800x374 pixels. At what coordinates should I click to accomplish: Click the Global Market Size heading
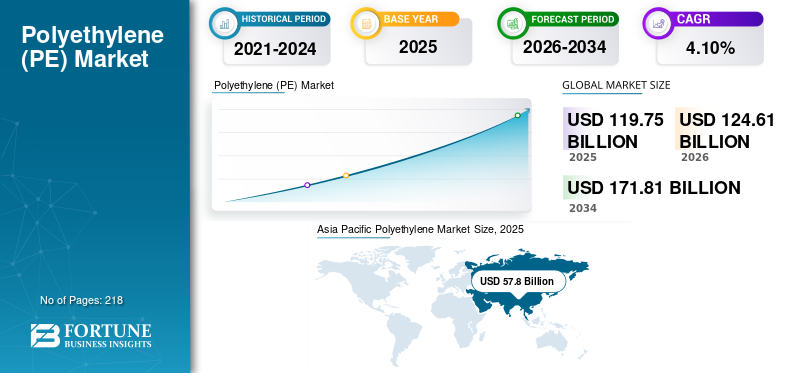[x=616, y=86]
